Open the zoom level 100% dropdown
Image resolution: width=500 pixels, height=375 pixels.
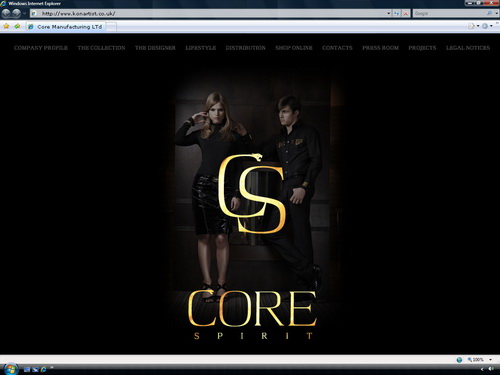click(491, 360)
